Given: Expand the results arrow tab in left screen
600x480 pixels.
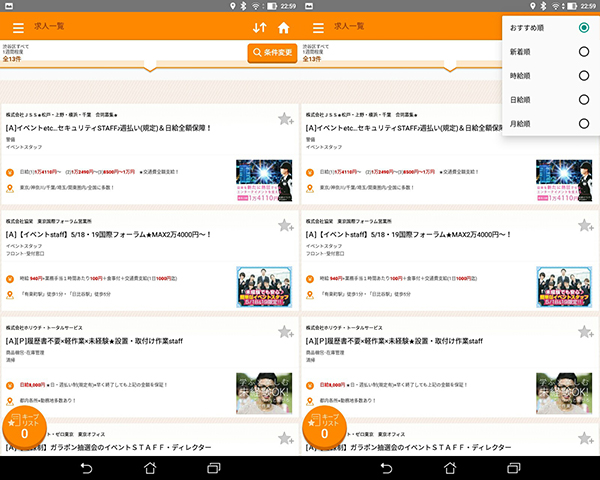Looking at the screenshot, I should pyautogui.click(x=150, y=67).
